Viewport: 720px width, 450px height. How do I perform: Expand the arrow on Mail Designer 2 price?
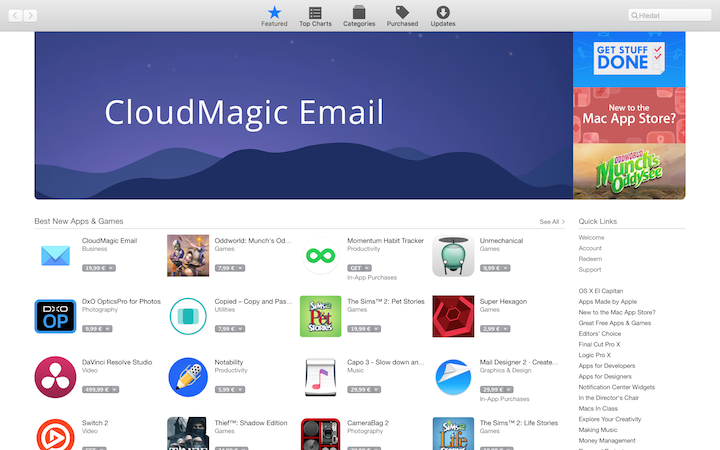(509, 389)
